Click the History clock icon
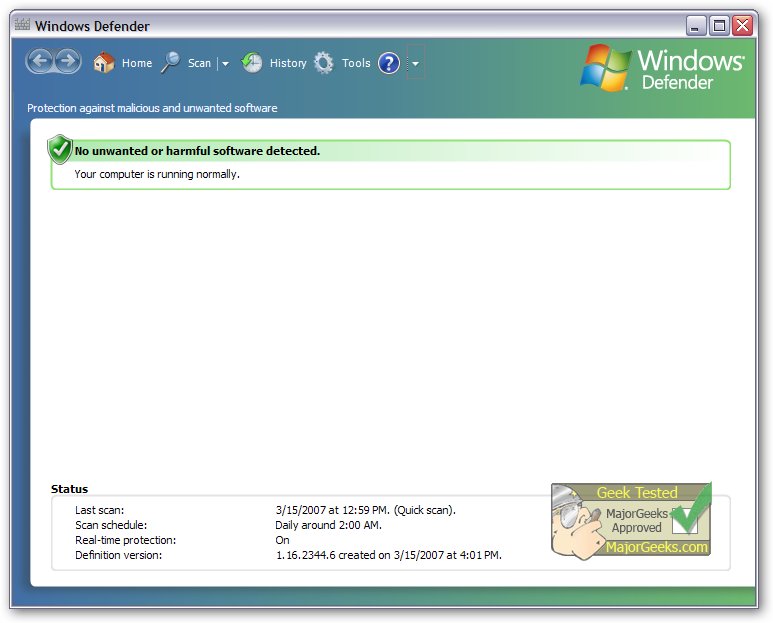Image resolution: width=773 pixels, height=623 pixels. (252, 63)
